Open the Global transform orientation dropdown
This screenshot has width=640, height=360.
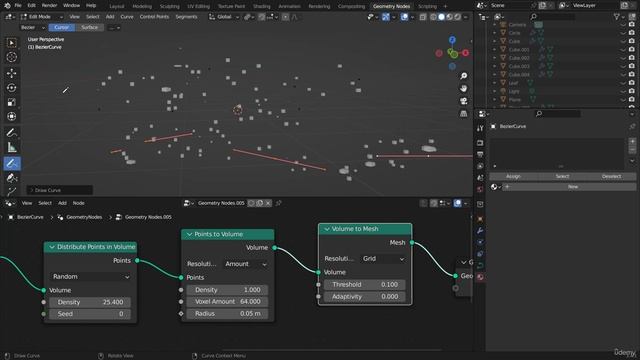pos(224,17)
